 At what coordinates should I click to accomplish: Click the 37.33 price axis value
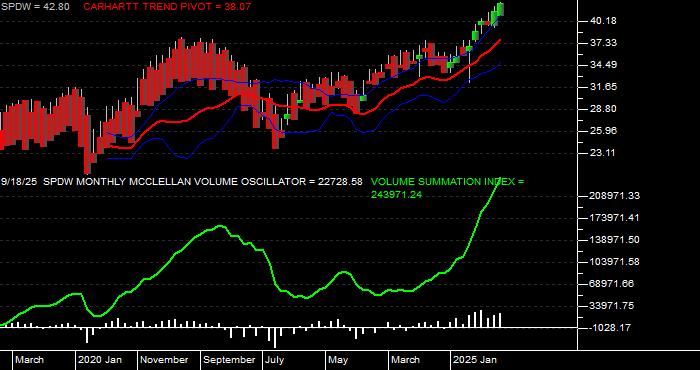pos(602,42)
